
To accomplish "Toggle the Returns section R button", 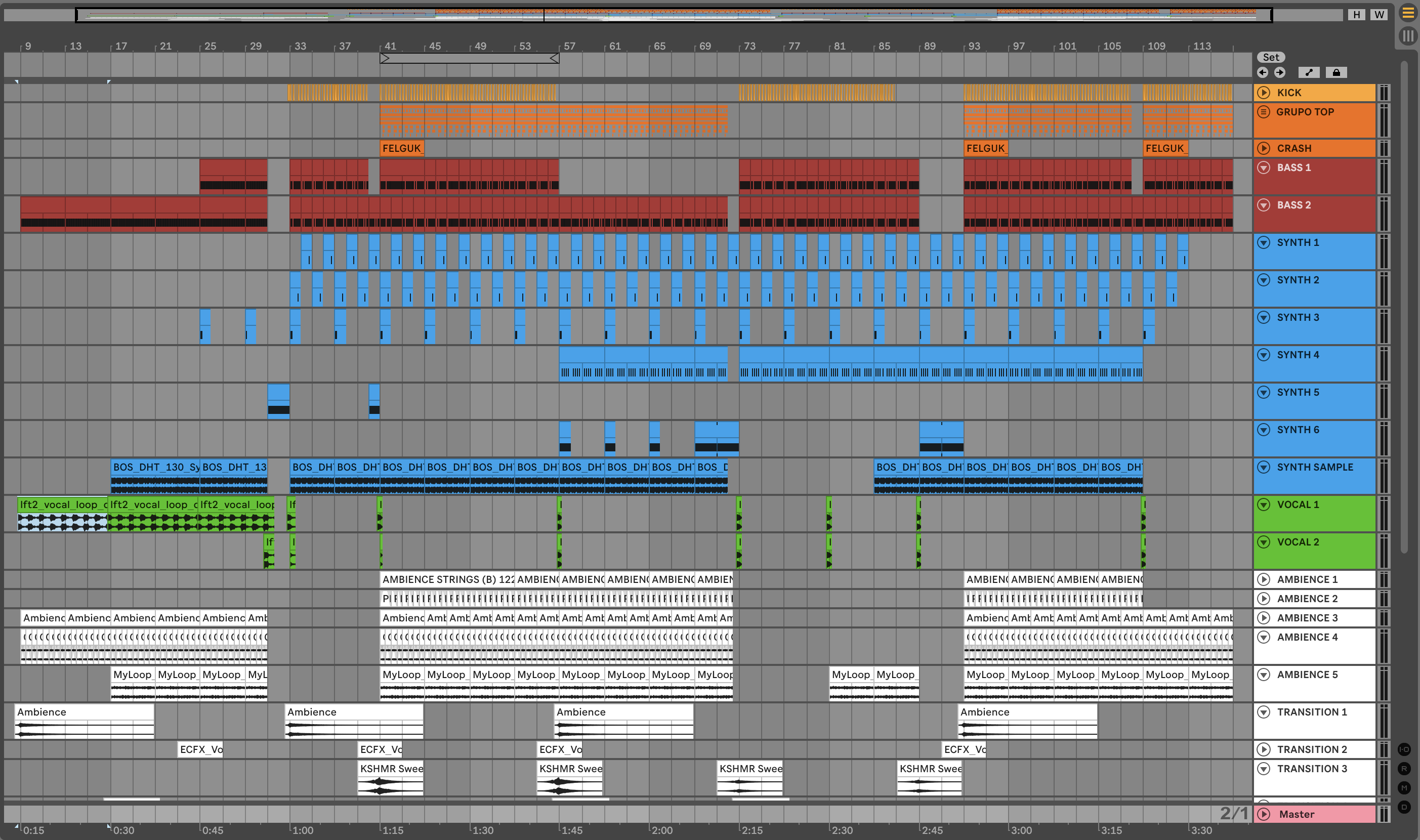I will (x=1404, y=769).
